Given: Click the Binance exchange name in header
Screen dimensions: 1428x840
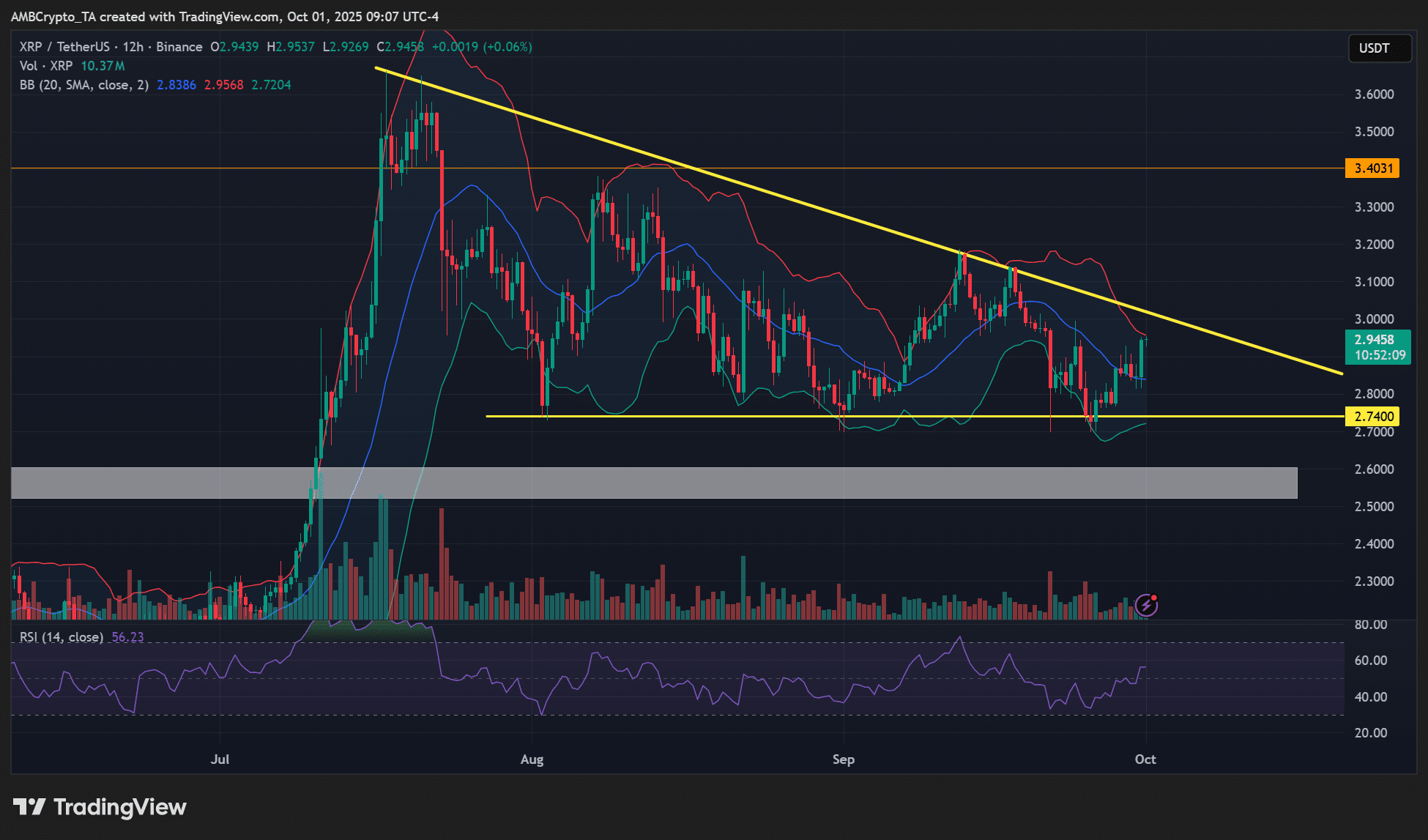Looking at the screenshot, I should pos(179,47).
